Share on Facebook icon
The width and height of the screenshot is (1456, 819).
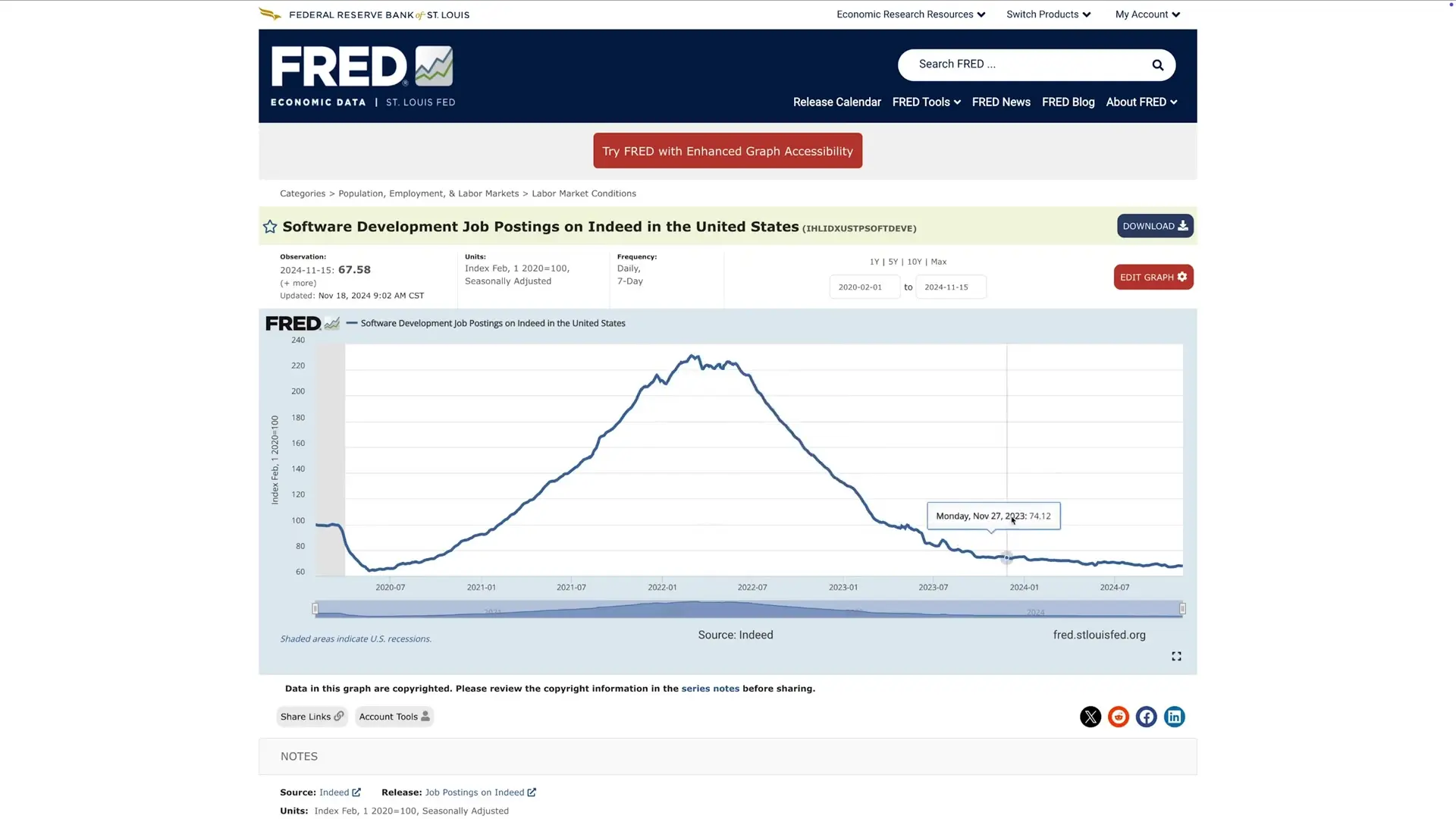click(x=1146, y=717)
